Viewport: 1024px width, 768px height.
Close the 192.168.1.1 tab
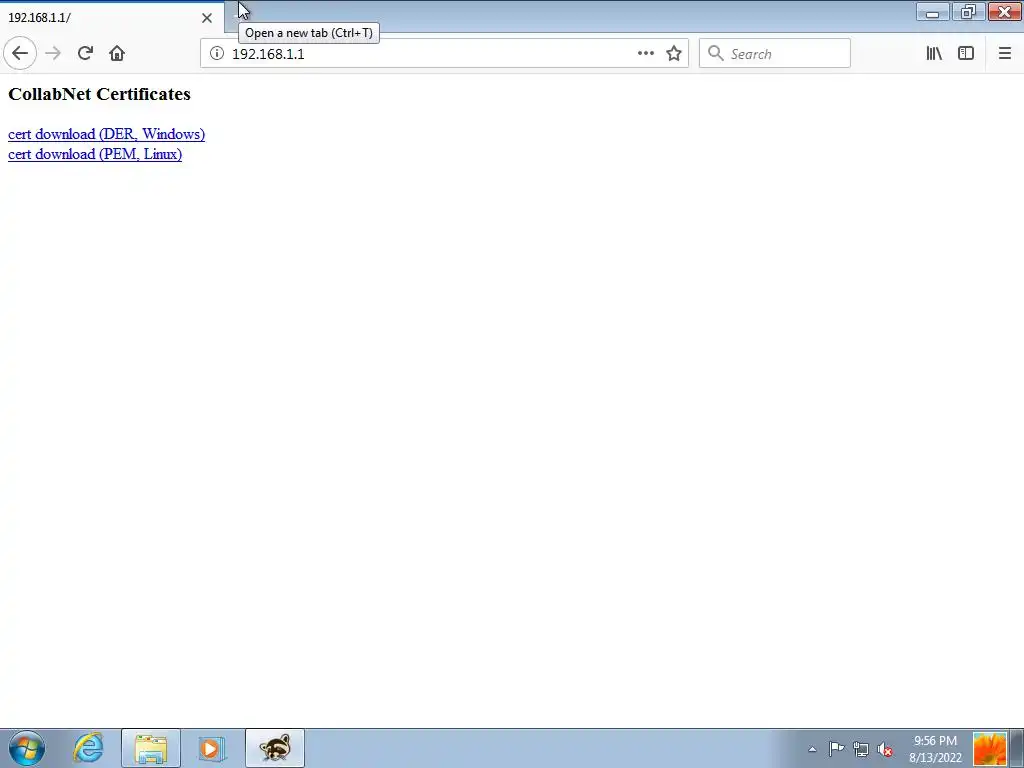[207, 18]
